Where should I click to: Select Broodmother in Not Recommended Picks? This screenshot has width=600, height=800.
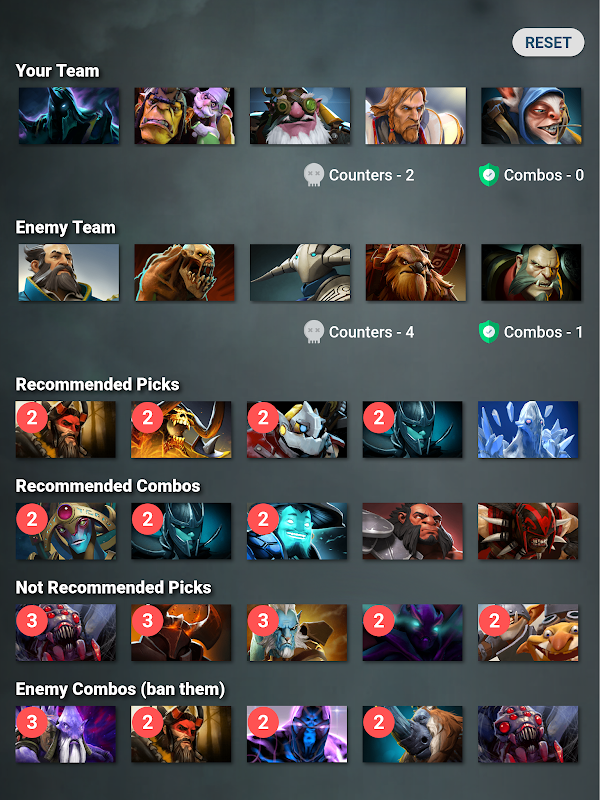[x=65, y=633]
